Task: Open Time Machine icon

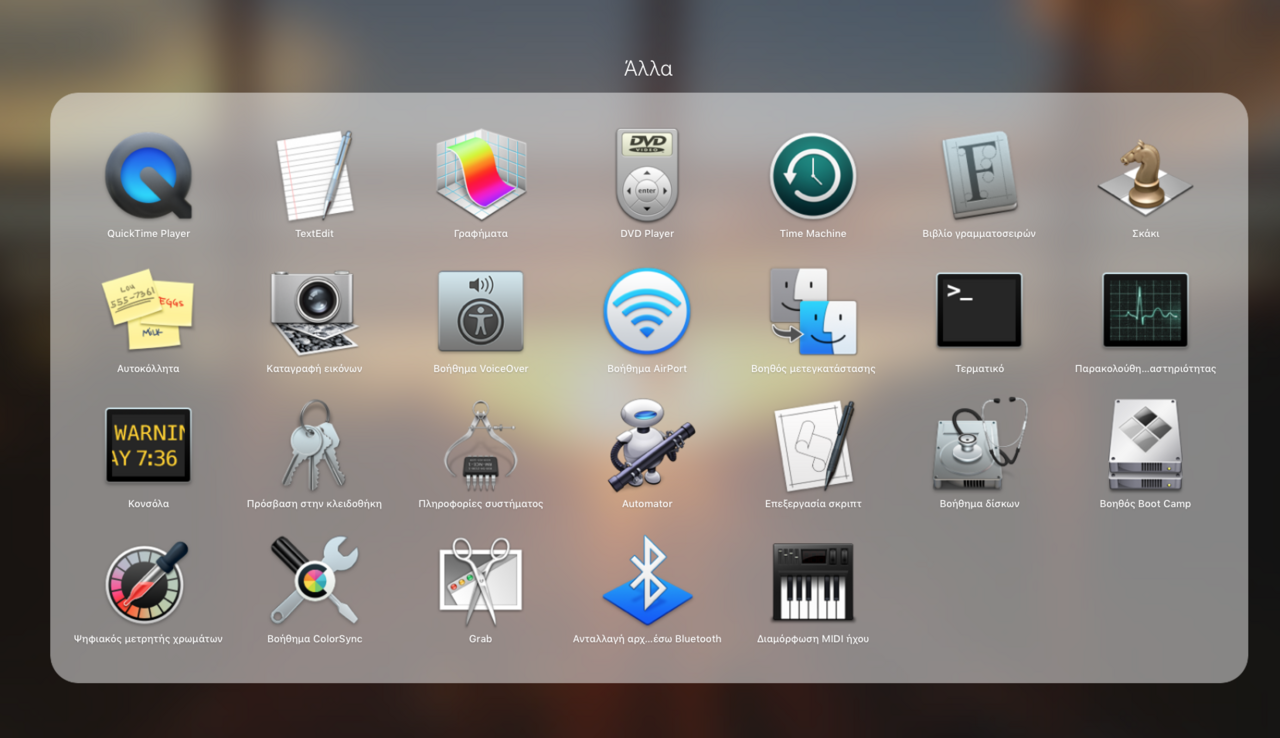Action: [813, 175]
